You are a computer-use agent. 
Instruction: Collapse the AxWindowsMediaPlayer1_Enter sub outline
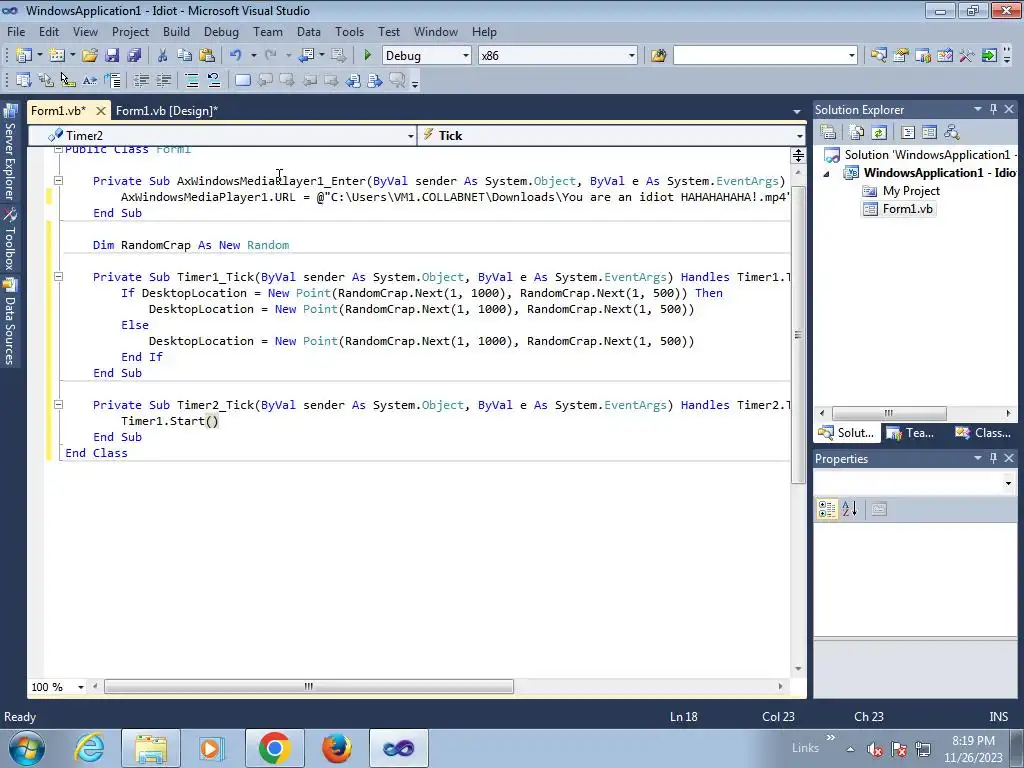(x=58, y=180)
